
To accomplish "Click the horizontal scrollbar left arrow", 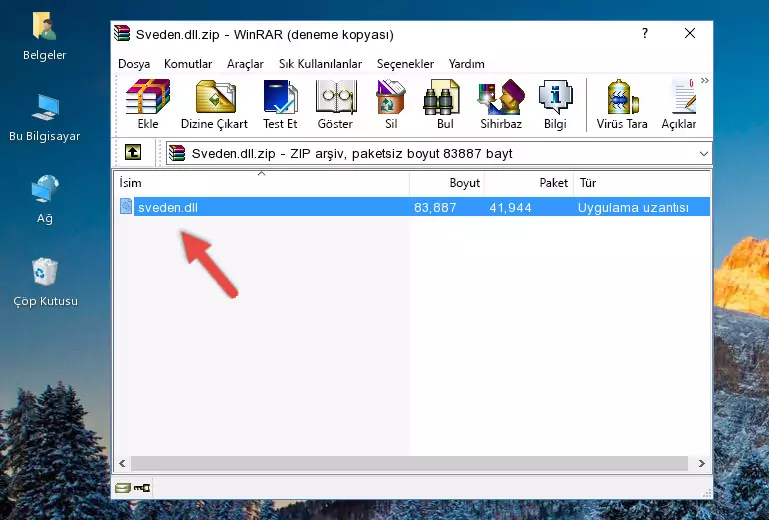I will click(x=122, y=463).
